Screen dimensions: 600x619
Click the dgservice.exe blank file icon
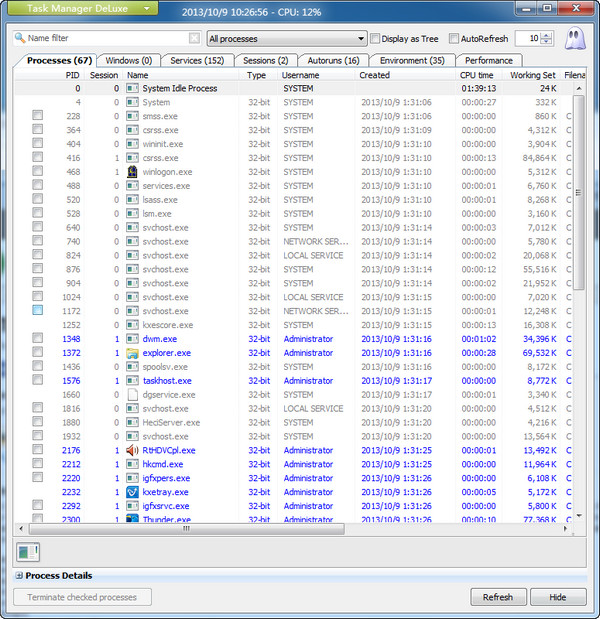pyautogui.click(x=133, y=395)
